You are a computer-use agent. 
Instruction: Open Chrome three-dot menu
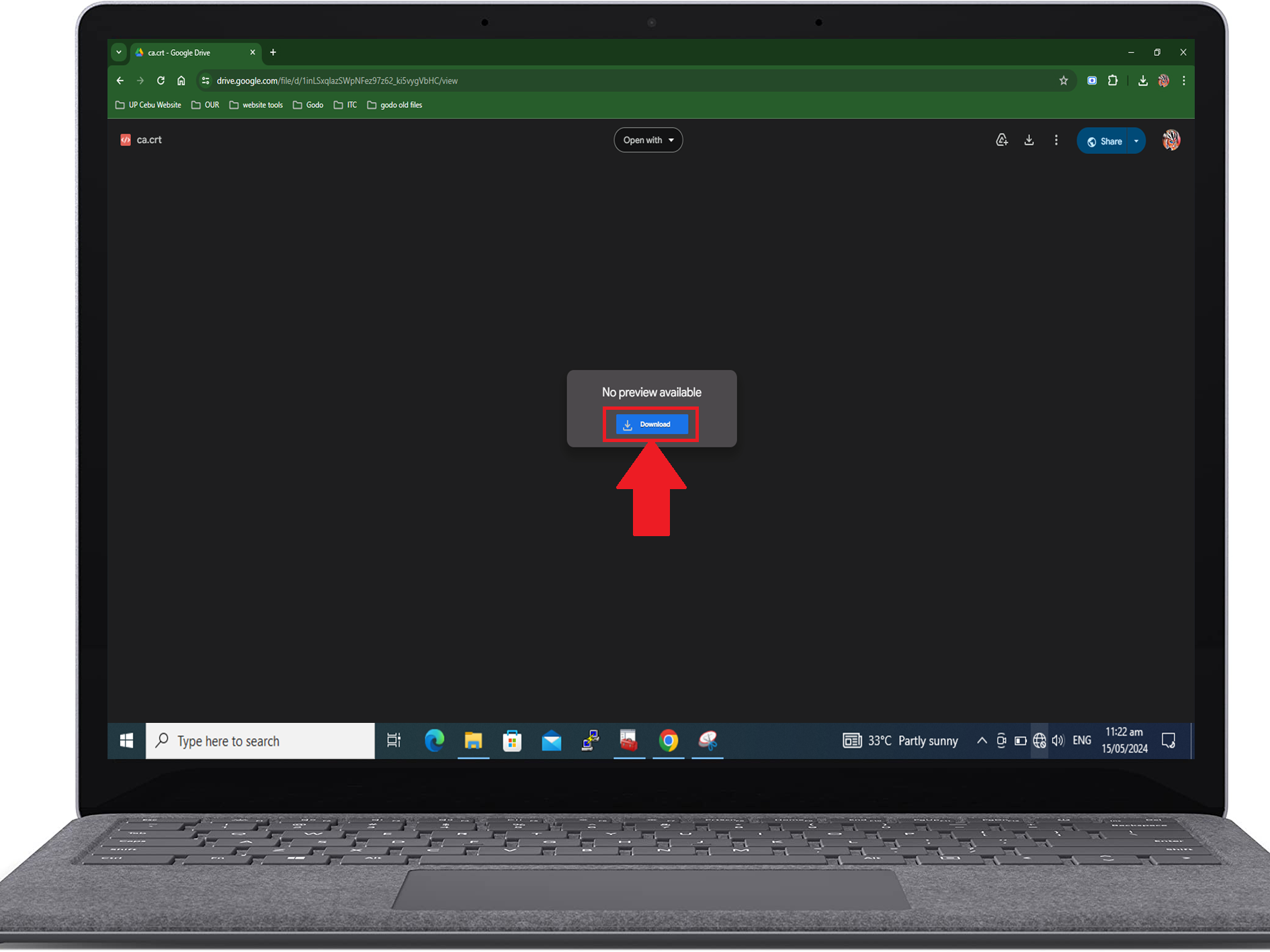click(1184, 81)
